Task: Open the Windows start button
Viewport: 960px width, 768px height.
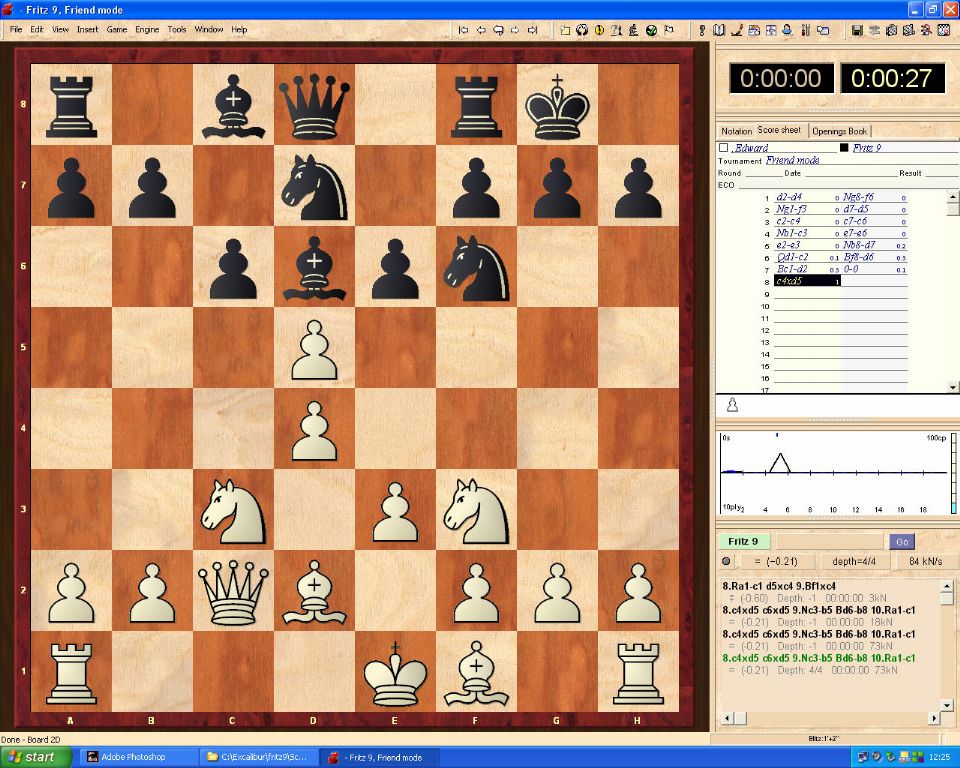Action: [35, 757]
